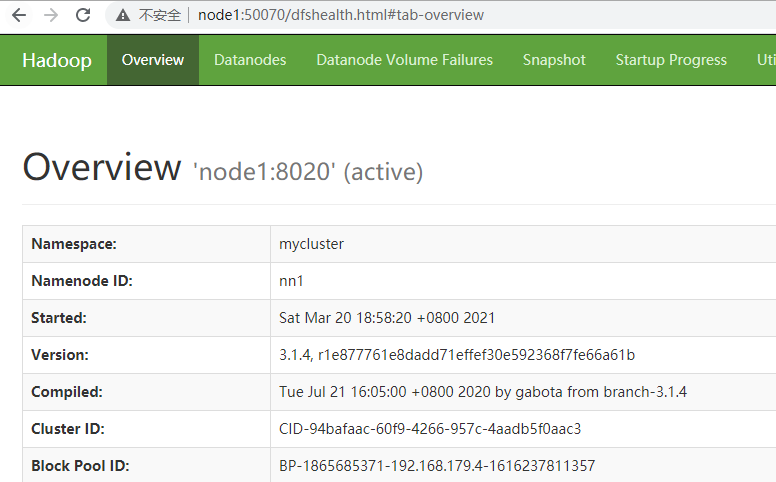The height and width of the screenshot is (482, 776).
Task: Click the browser back arrow
Action: pos(19,15)
